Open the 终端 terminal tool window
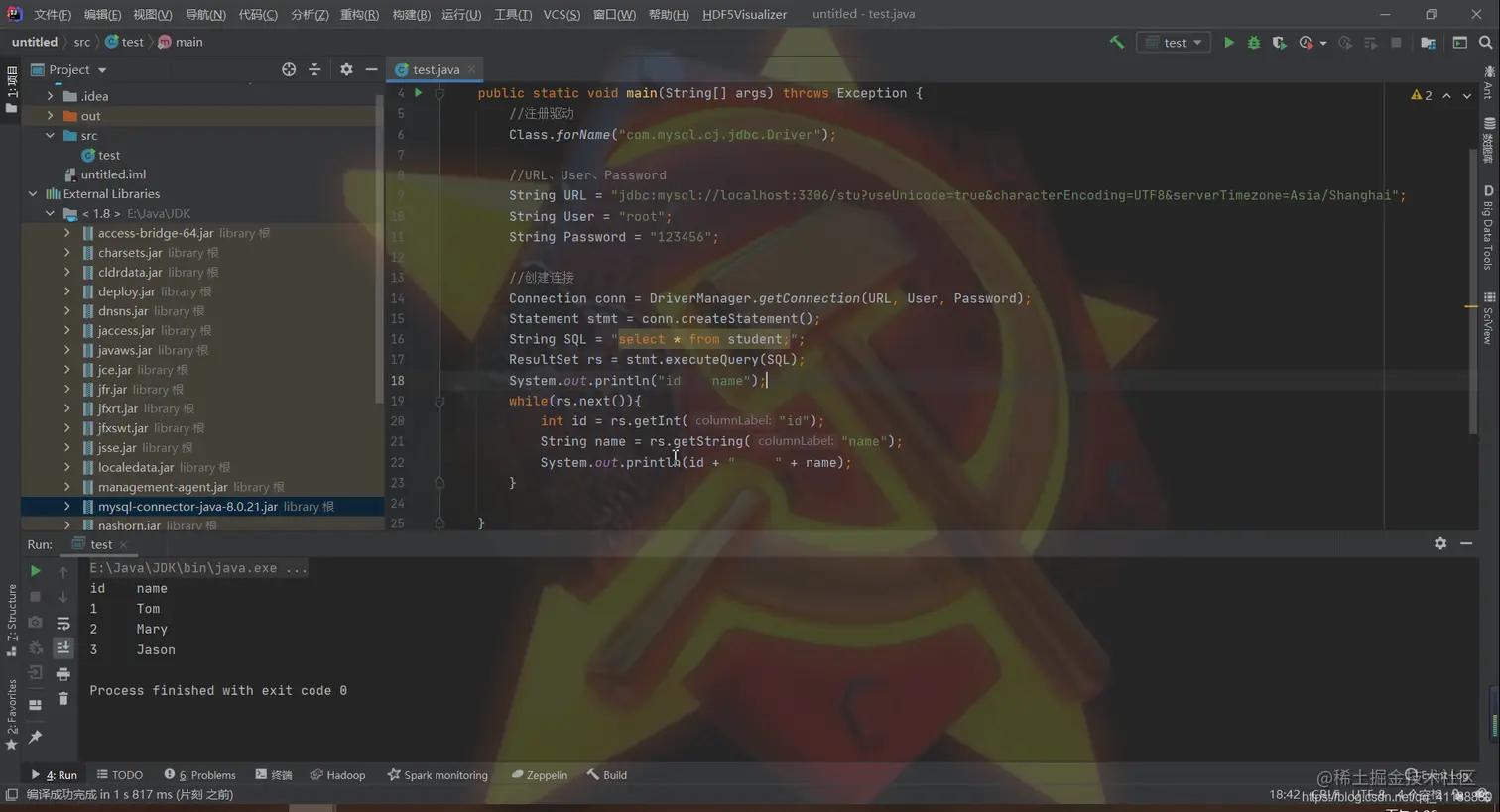 pos(274,775)
